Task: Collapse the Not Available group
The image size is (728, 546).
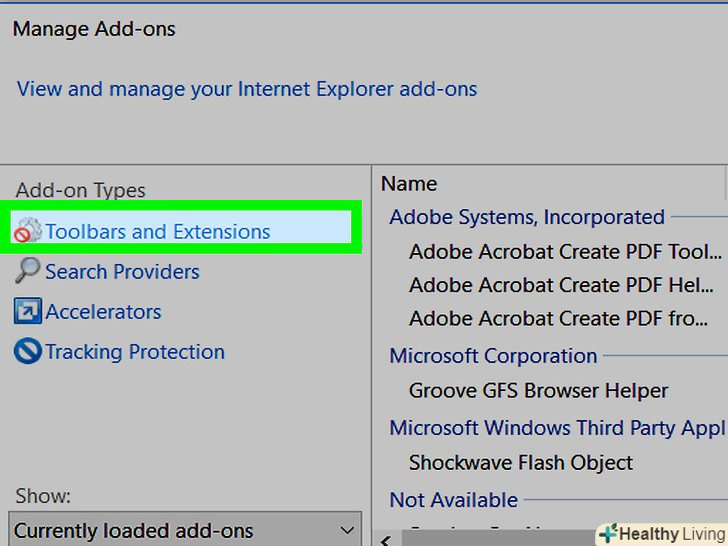Action: [x=453, y=500]
